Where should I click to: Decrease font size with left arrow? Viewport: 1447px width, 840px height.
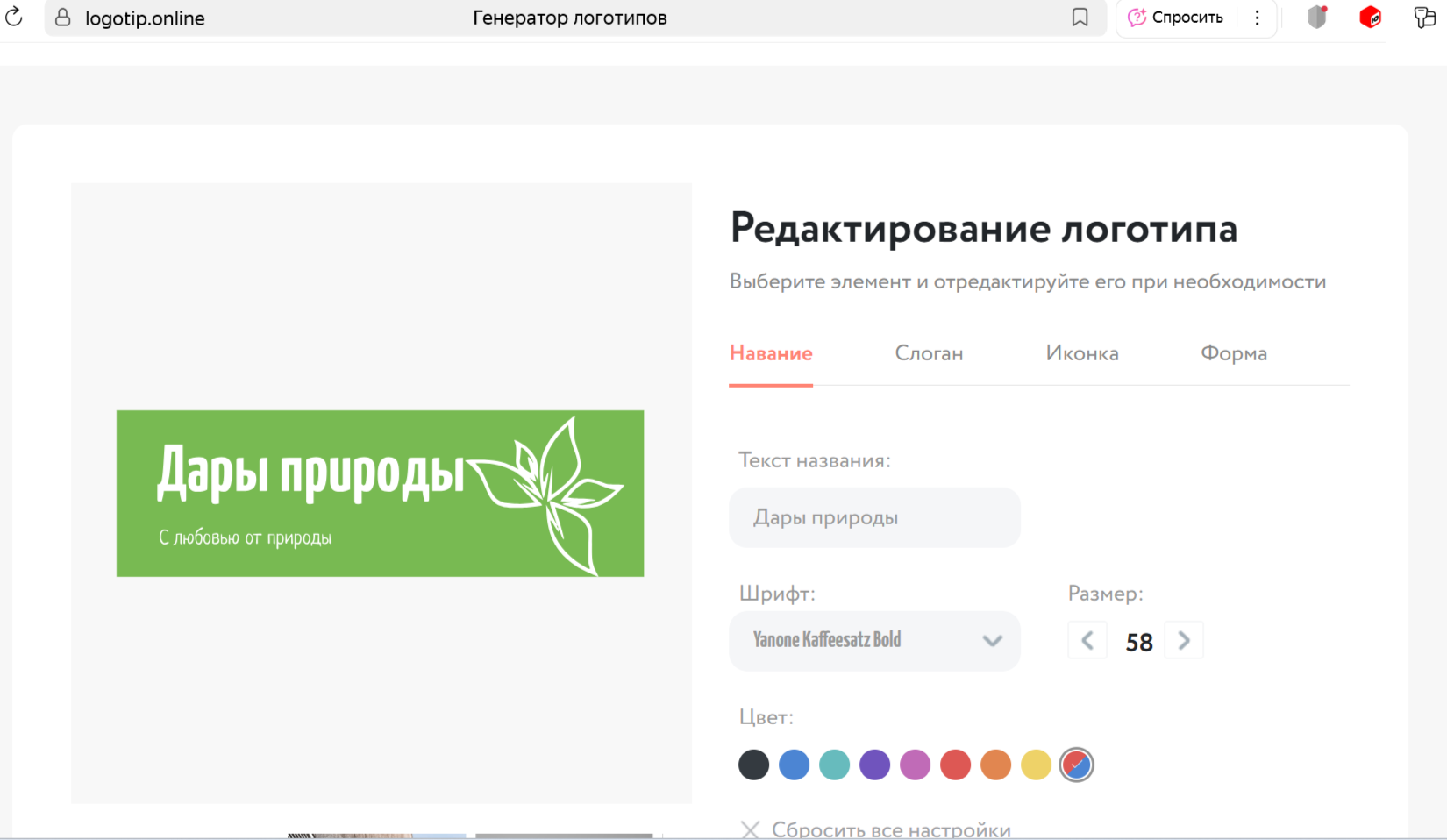coord(1087,641)
